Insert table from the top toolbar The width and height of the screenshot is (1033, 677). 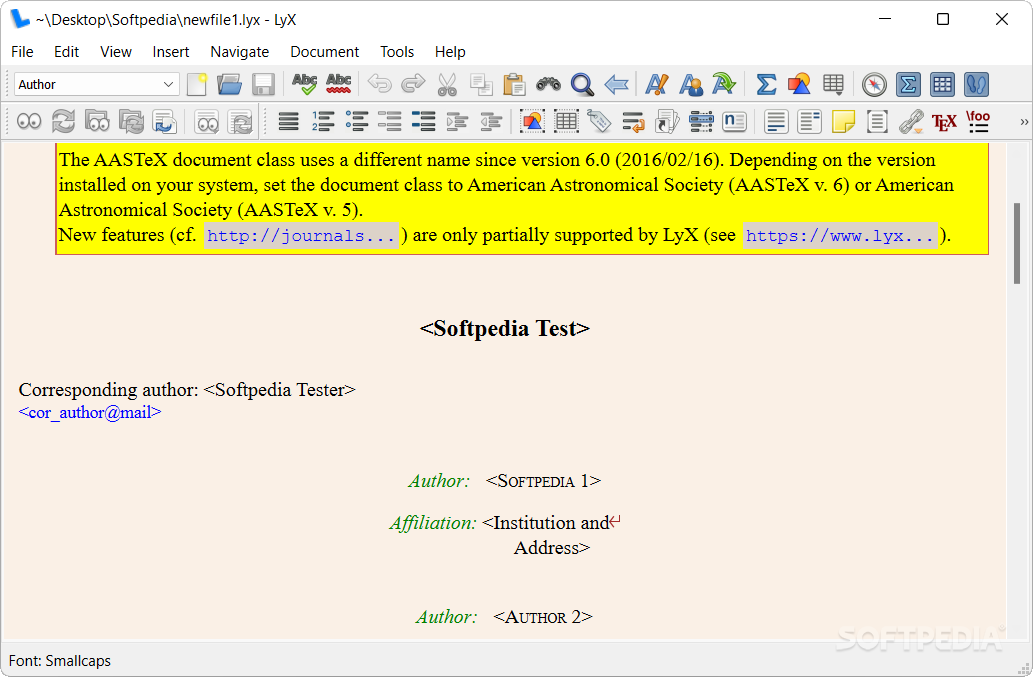[833, 84]
